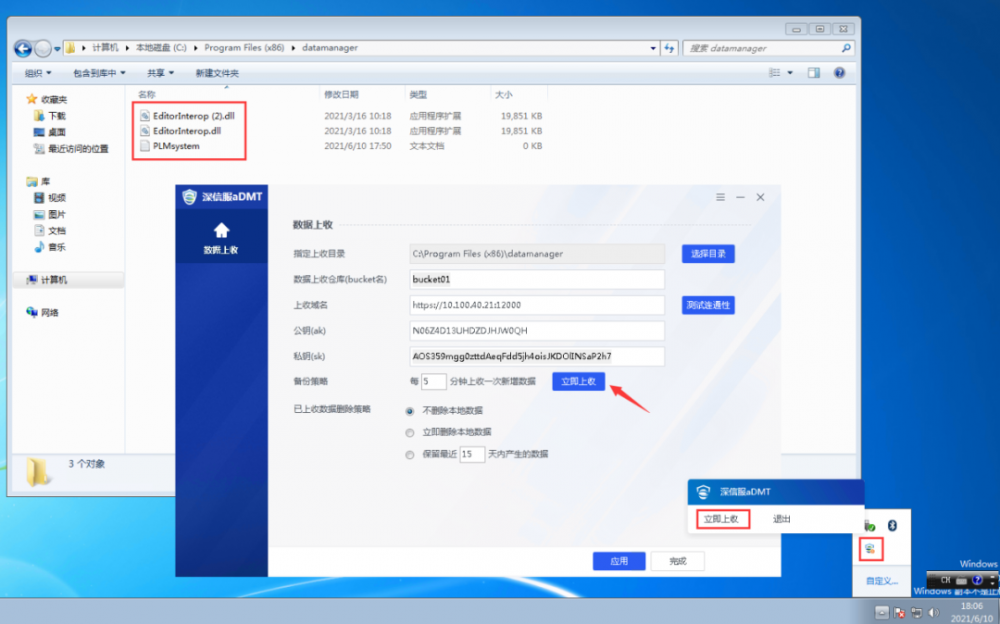Open the 文档 library
Screen dimensions: 1000x624
click(x=50, y=230)
